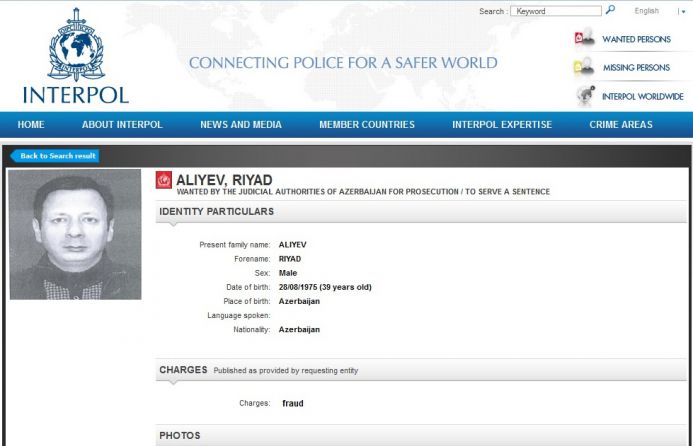Click the red notice icon beside ALIYEV, RIYAD
The width and height of the screenshot is (693, 446).
164,180
